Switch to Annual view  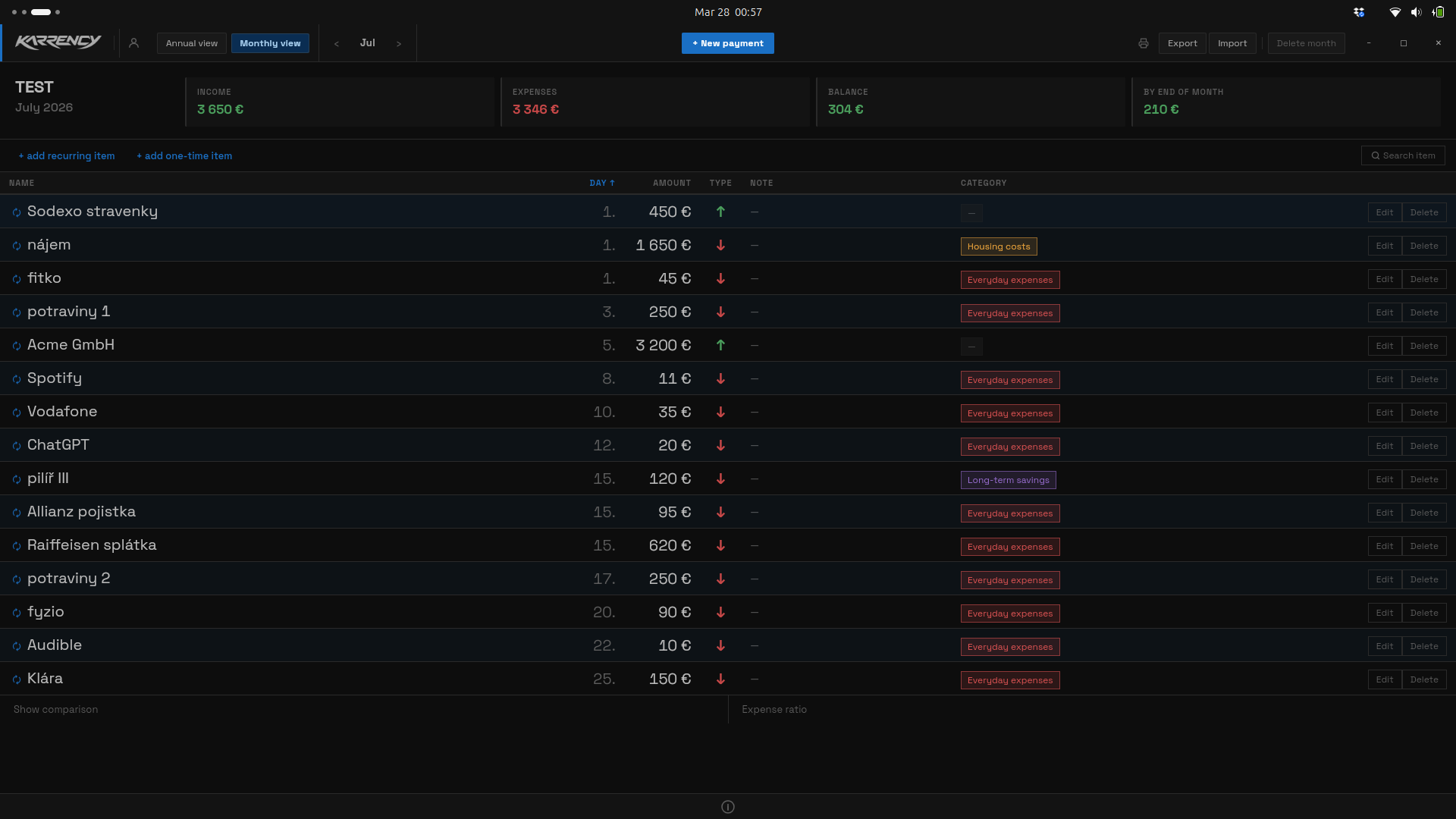coord(191,43)
